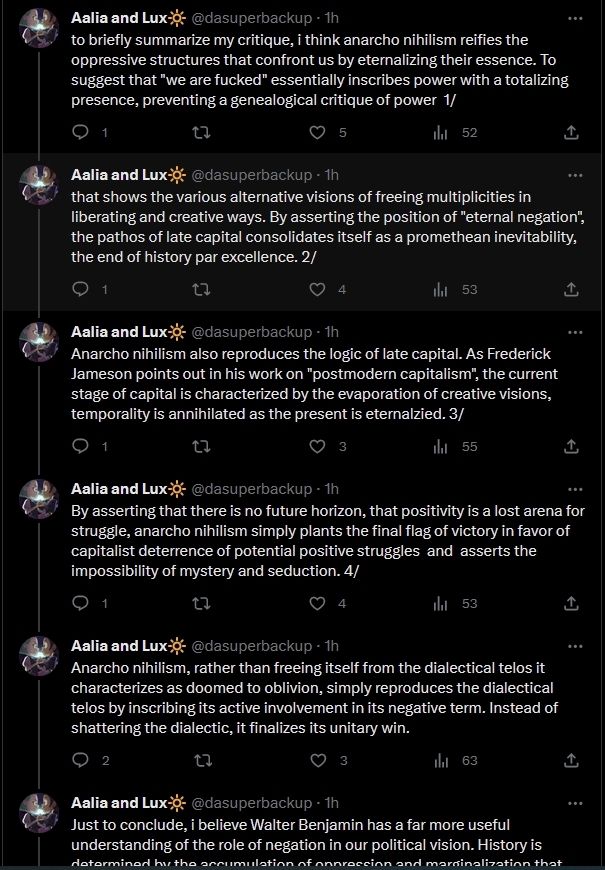
Task: Retweet the tweet ending with "4/"
Action: 200,603
